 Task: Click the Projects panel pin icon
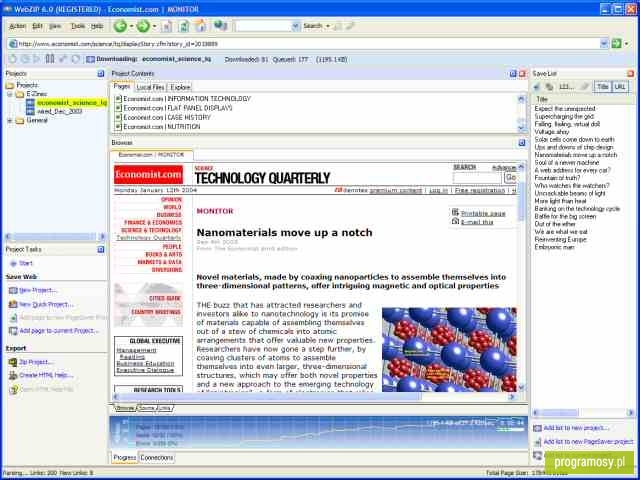coord(101,73)
